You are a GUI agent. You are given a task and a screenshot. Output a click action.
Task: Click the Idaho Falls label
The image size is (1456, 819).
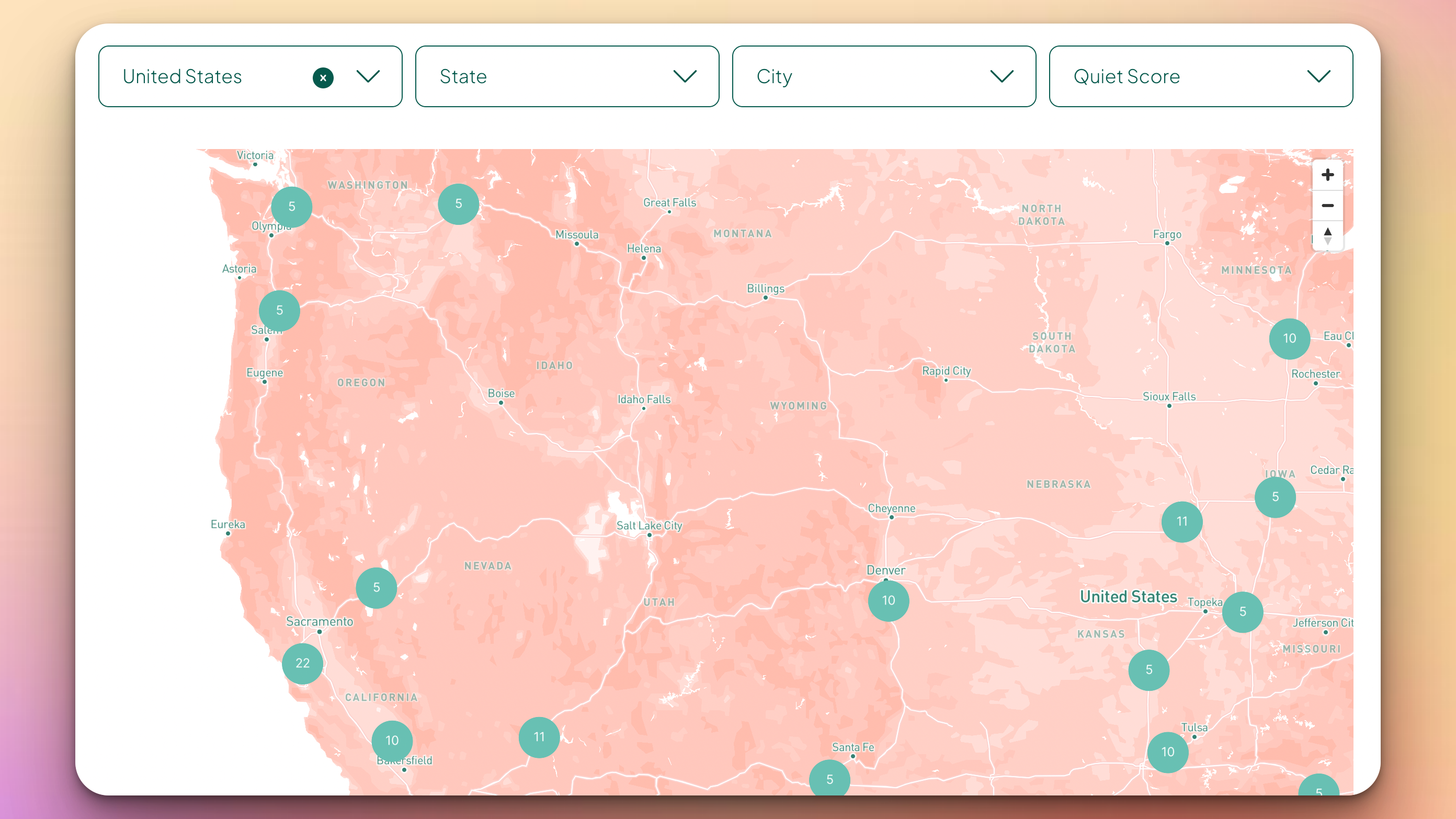coord(644,399)
